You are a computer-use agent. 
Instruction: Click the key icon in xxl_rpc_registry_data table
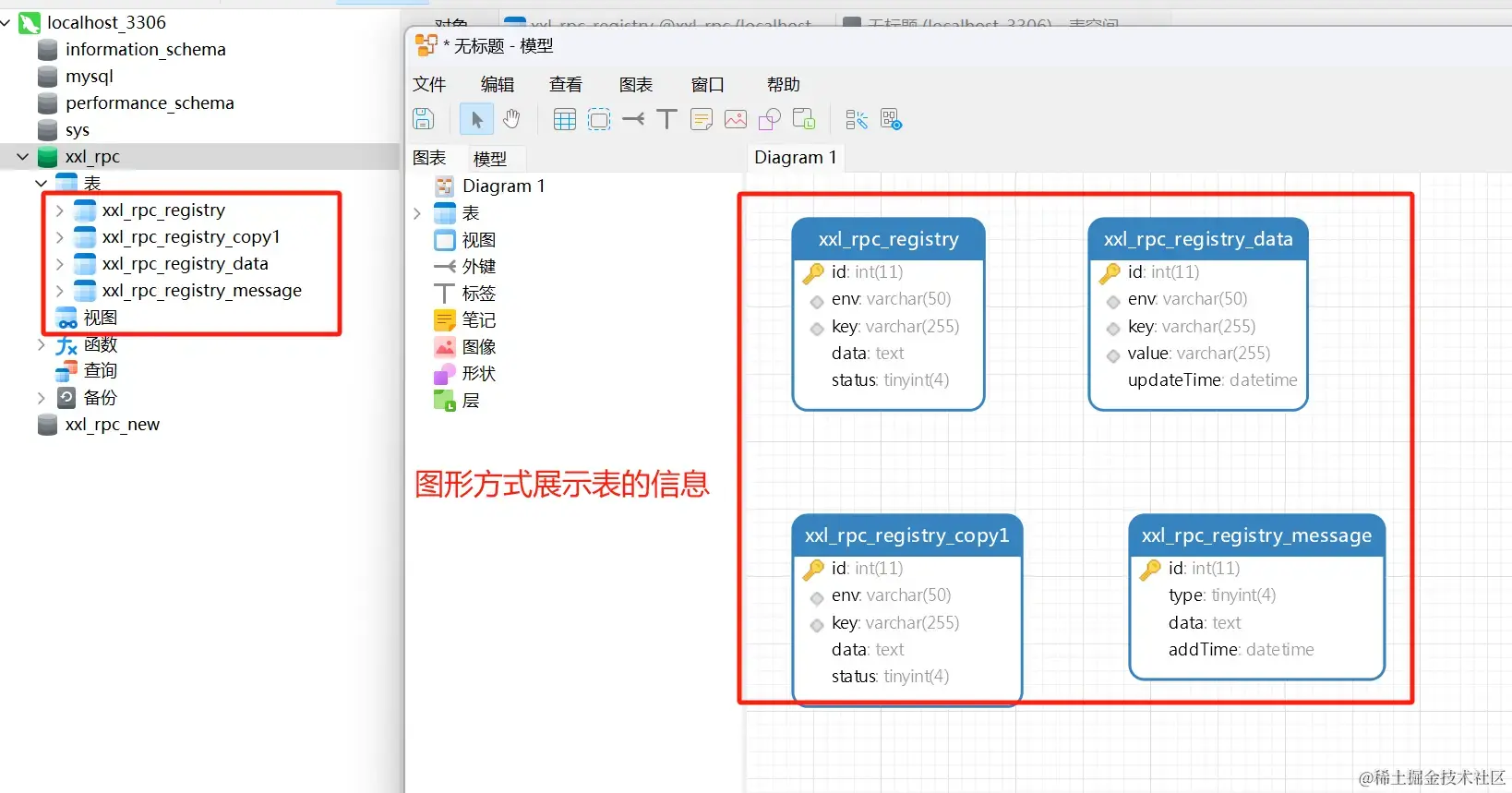1110,273
